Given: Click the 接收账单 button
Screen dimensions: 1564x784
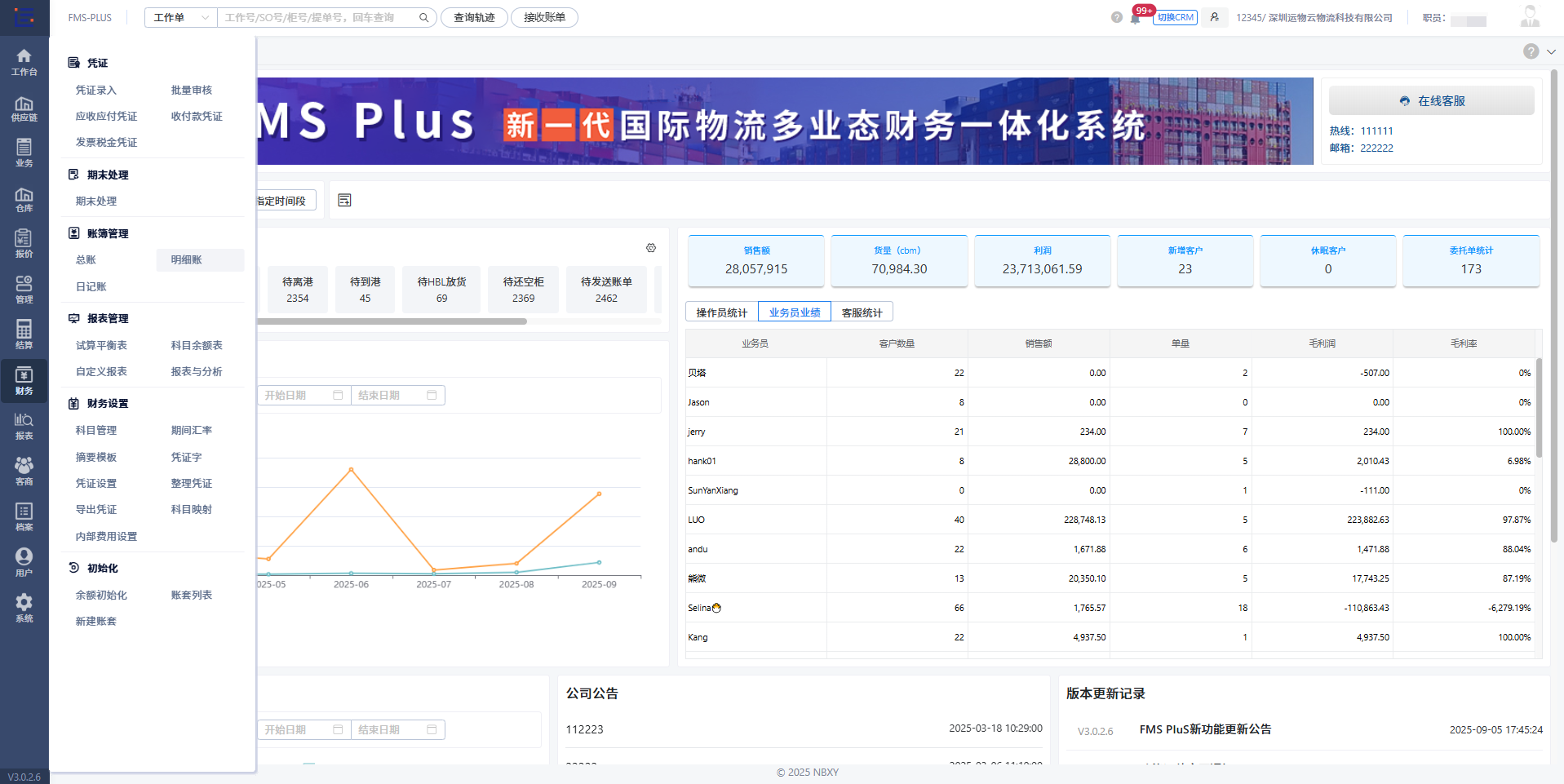Looking at the screenshot, I should coord(543,16).
